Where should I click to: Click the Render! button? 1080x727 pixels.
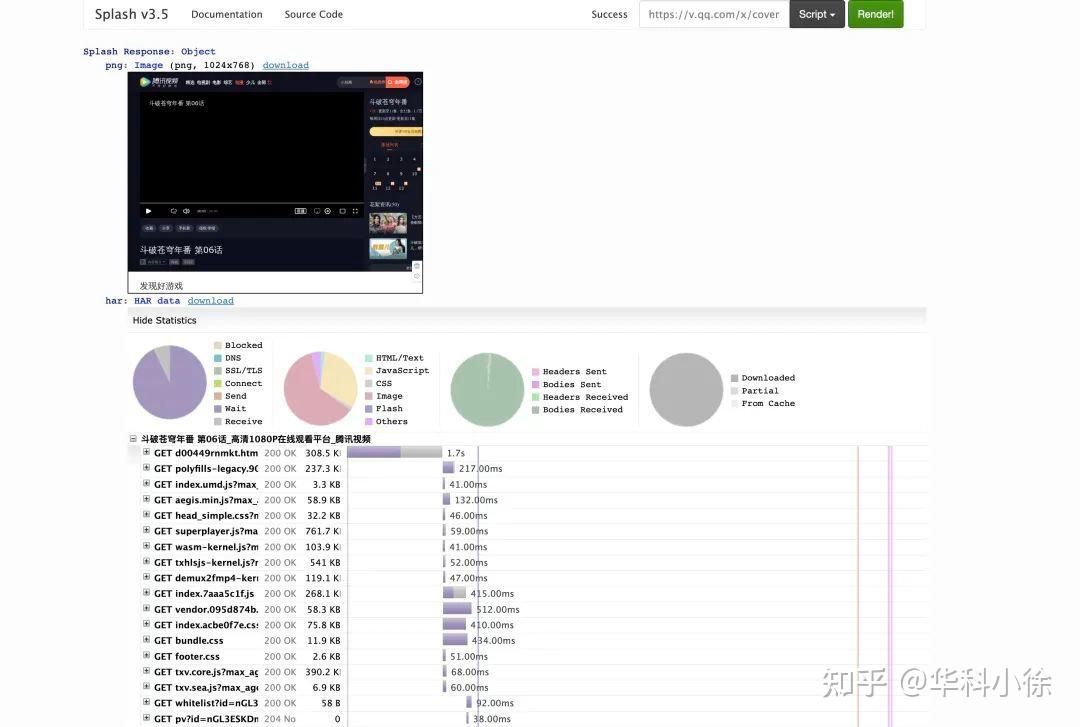(875, 14)
